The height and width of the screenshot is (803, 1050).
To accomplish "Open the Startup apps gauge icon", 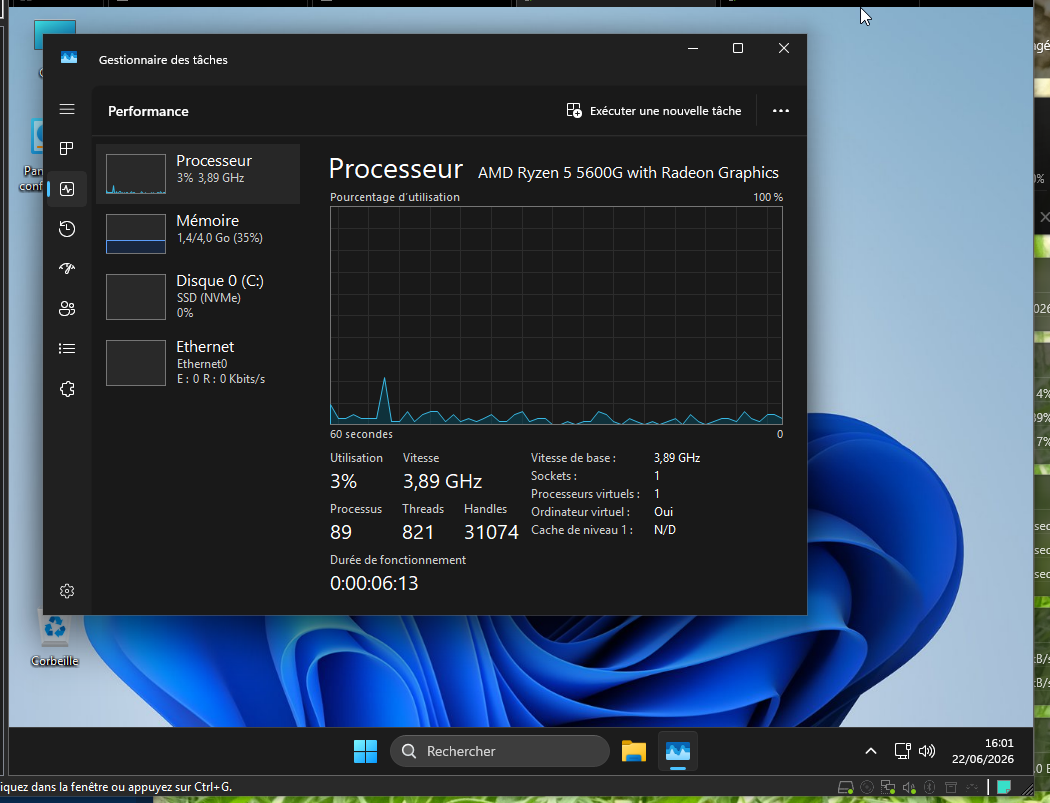I will [67, 269].
